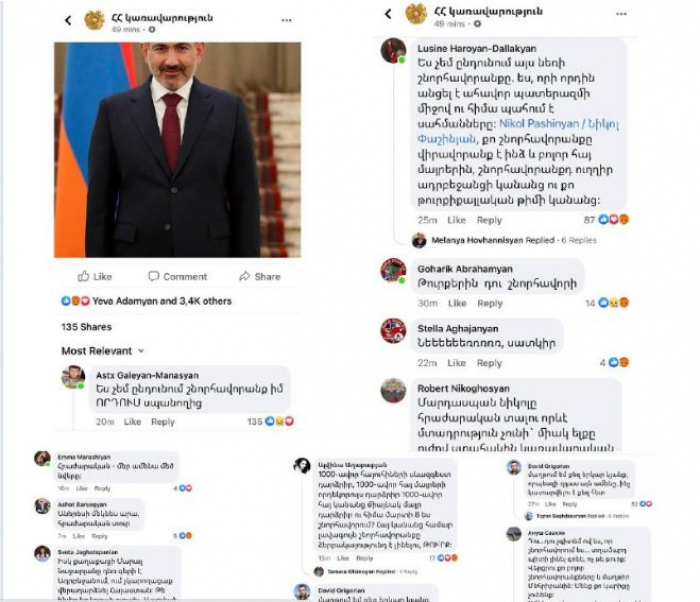The width and height of the screenshot is (700, 602).
Task: Reply to Stella Aghajanyan's comment
Action: tap(489, 363)
